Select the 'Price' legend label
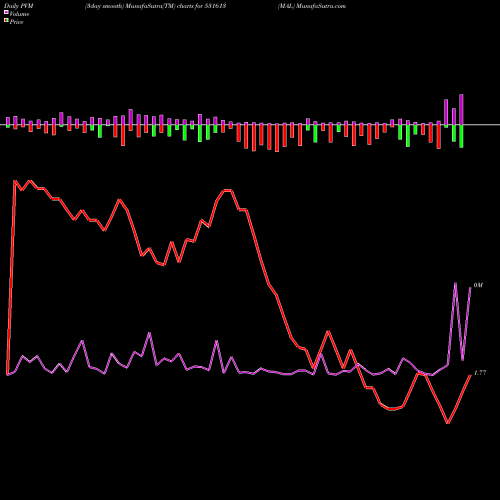The width and height of the screenshot is (500, 500). coord(16,22)
